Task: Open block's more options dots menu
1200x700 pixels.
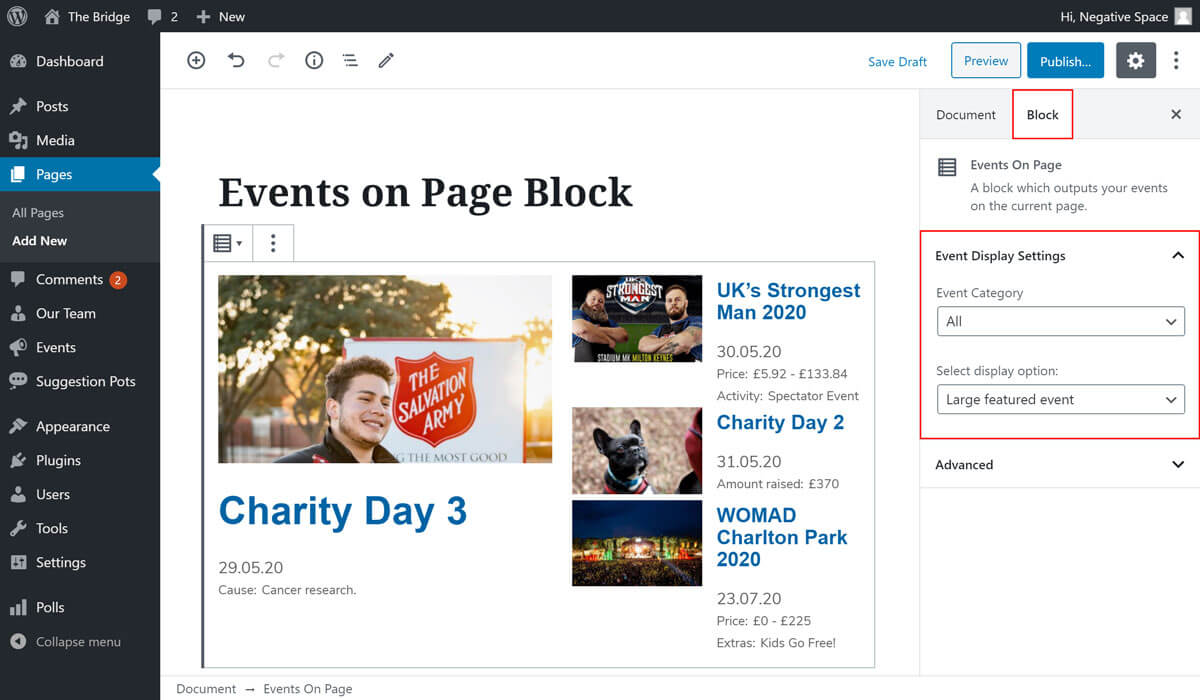Action: pyautogui.click(x=273, y=244)
